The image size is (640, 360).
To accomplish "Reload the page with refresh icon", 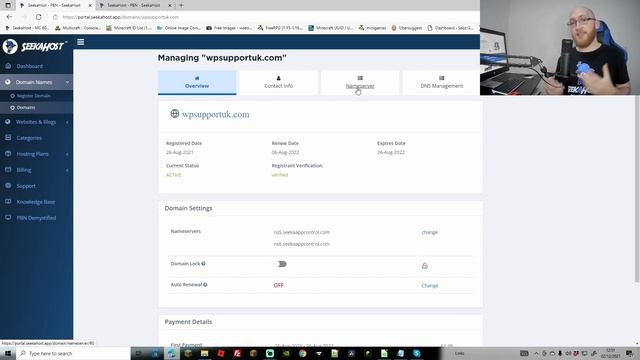I will coord(38,17).
